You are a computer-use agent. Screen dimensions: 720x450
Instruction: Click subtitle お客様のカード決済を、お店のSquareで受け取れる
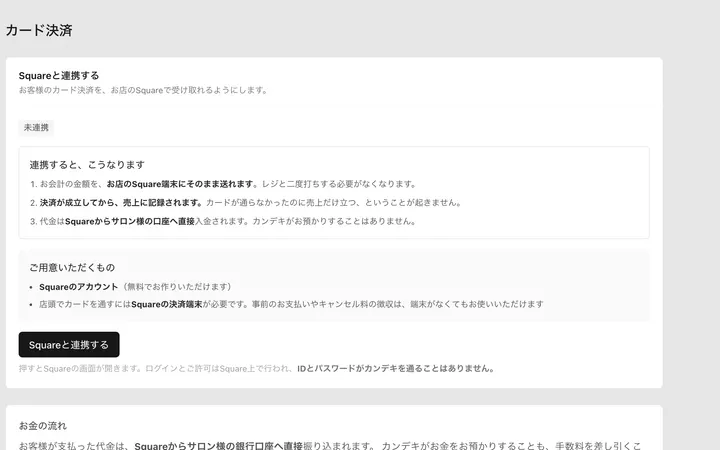(144, 90)
